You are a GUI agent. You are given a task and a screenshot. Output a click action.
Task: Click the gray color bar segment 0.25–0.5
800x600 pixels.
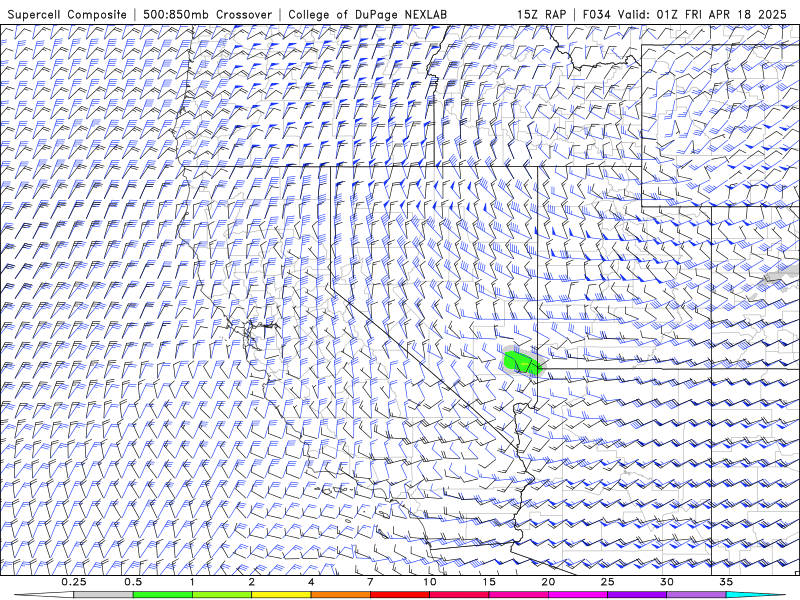tap(103, 595)
